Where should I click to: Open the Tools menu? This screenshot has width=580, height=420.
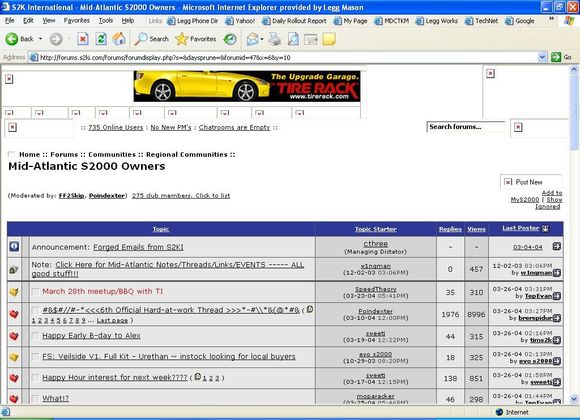(106, 20)
